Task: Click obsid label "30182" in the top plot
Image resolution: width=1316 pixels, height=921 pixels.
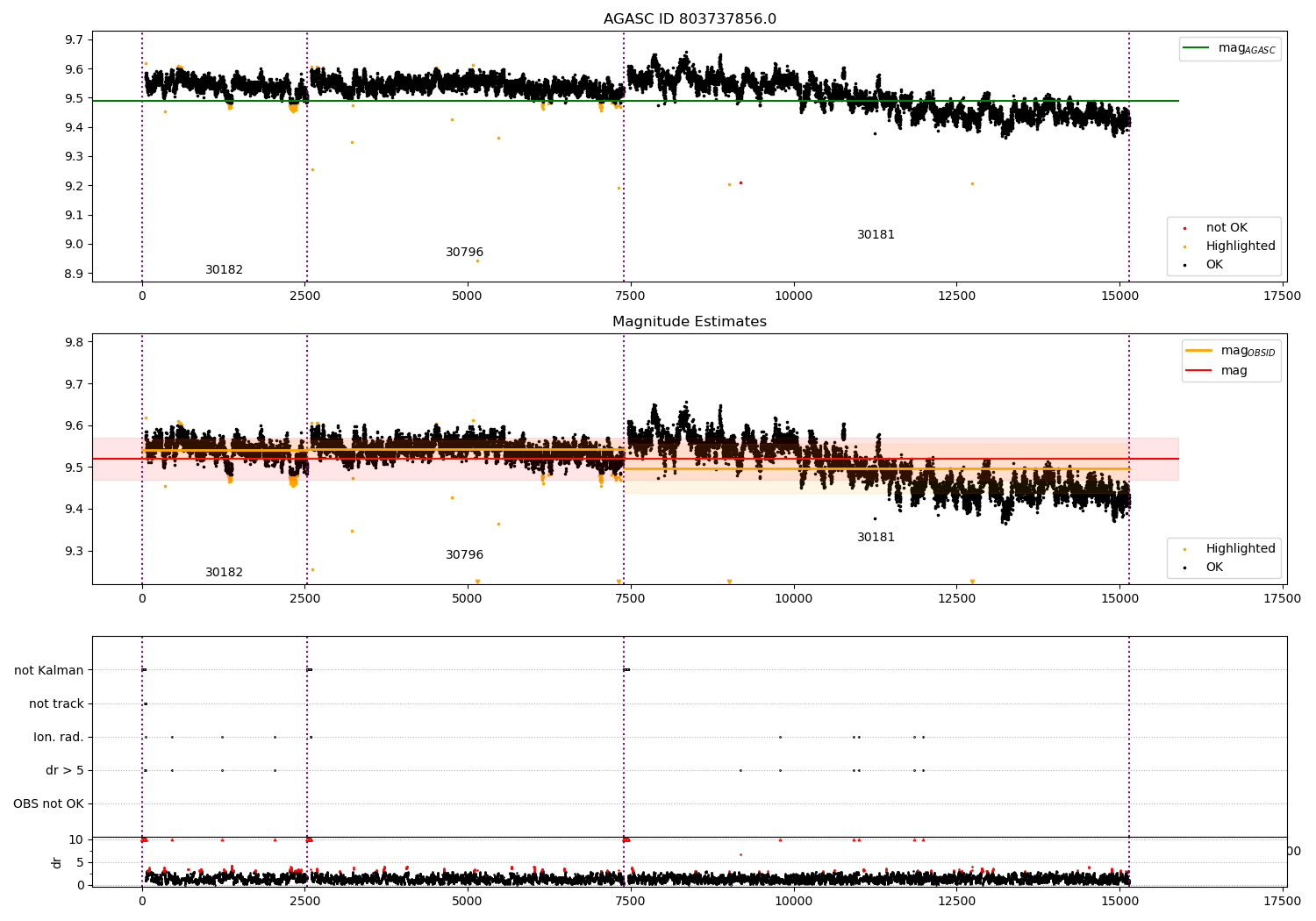Action: click(225, 270)
